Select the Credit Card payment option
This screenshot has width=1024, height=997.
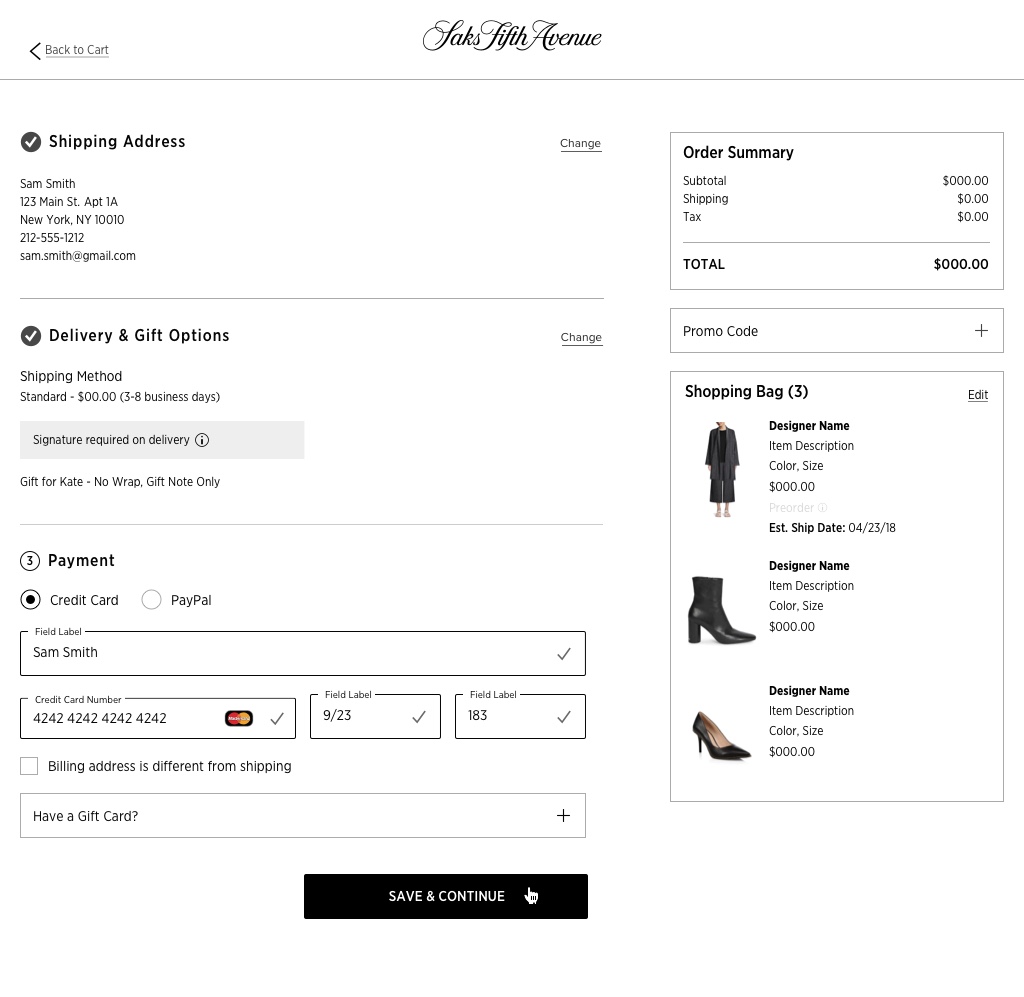pos(31,600)
